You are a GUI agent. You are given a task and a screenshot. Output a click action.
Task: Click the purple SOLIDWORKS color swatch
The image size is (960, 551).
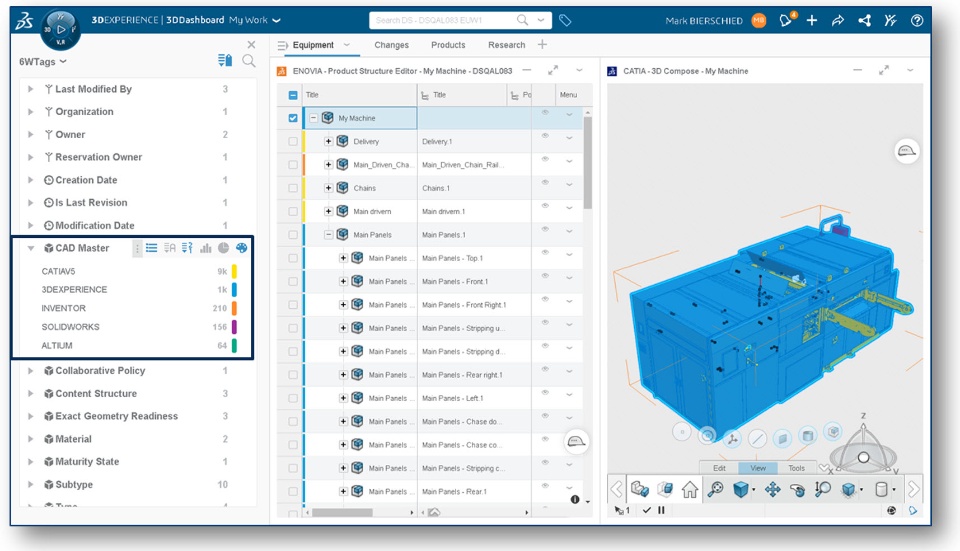coord(234,327)
